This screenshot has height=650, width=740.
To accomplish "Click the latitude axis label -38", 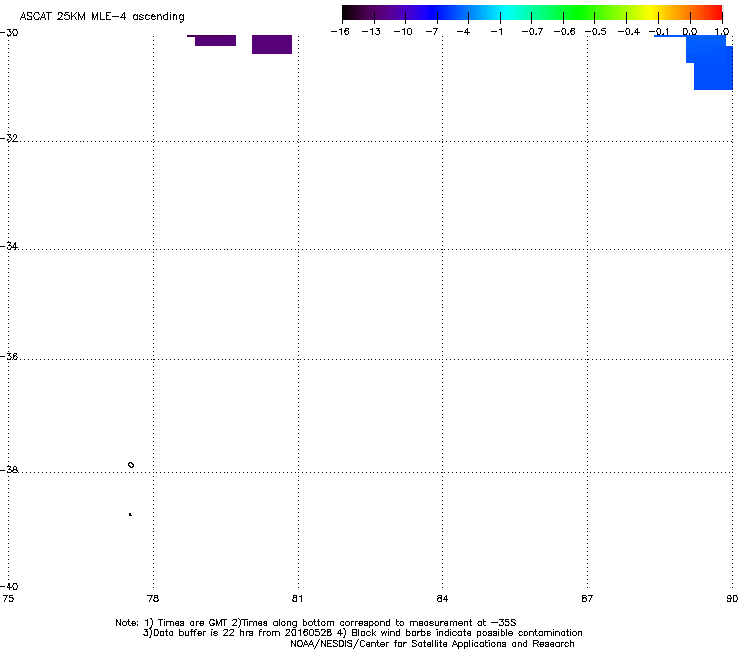I will pos(9,470).
